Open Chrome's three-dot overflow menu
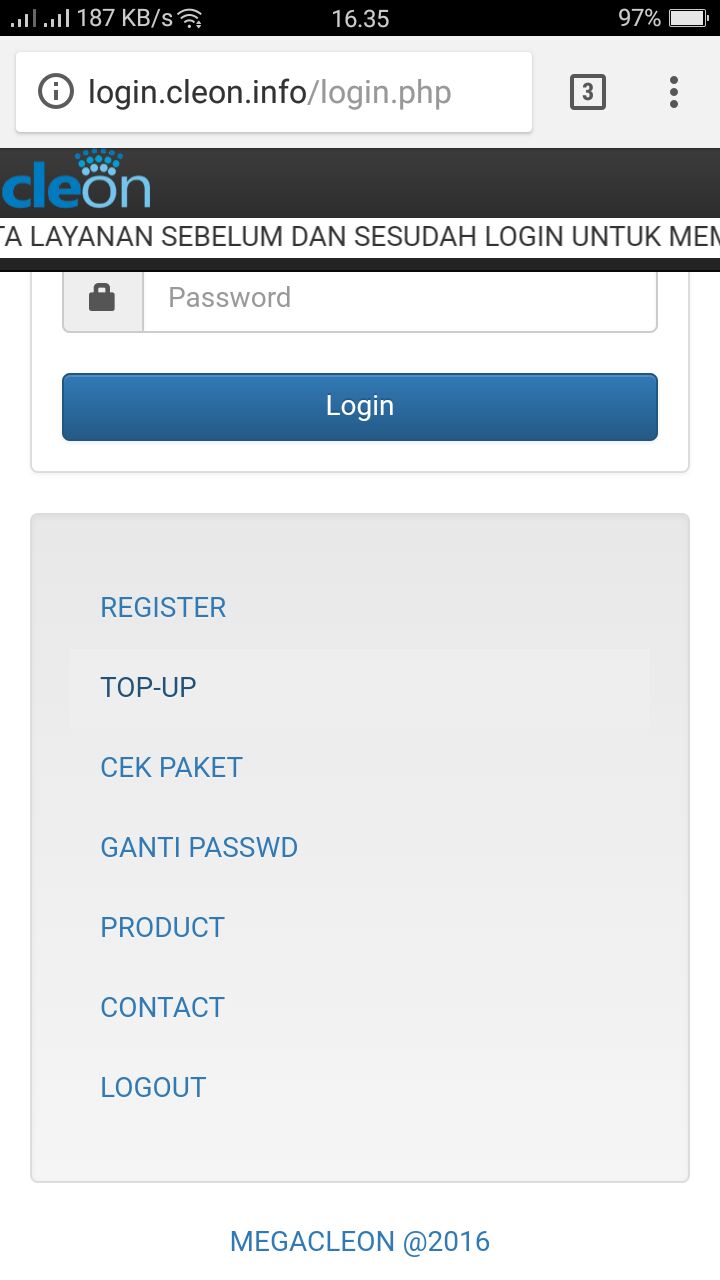The image size is (720, 1280). click(x=674, y=92)
